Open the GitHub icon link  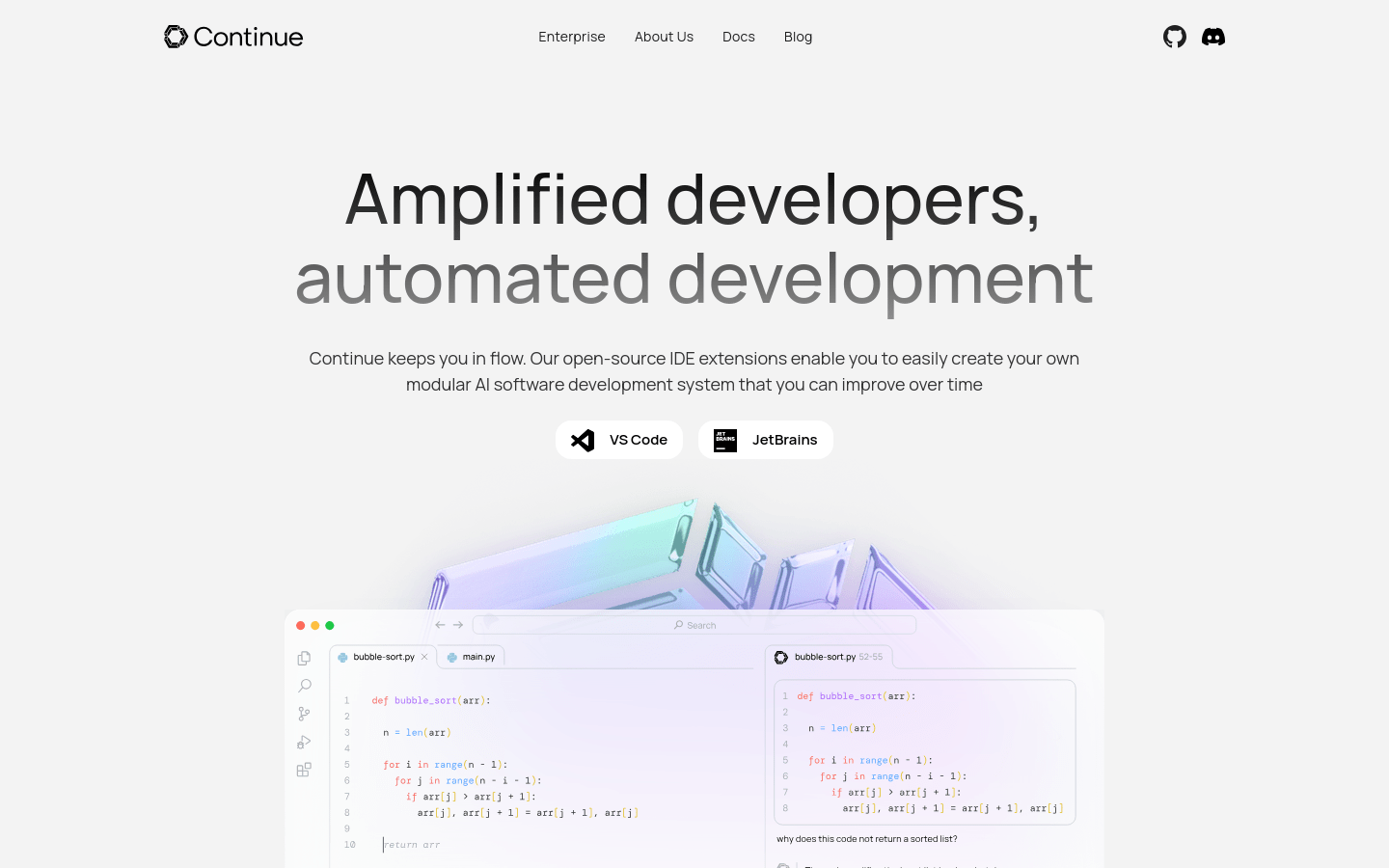pyautogui.click(x=1174, y=37)
